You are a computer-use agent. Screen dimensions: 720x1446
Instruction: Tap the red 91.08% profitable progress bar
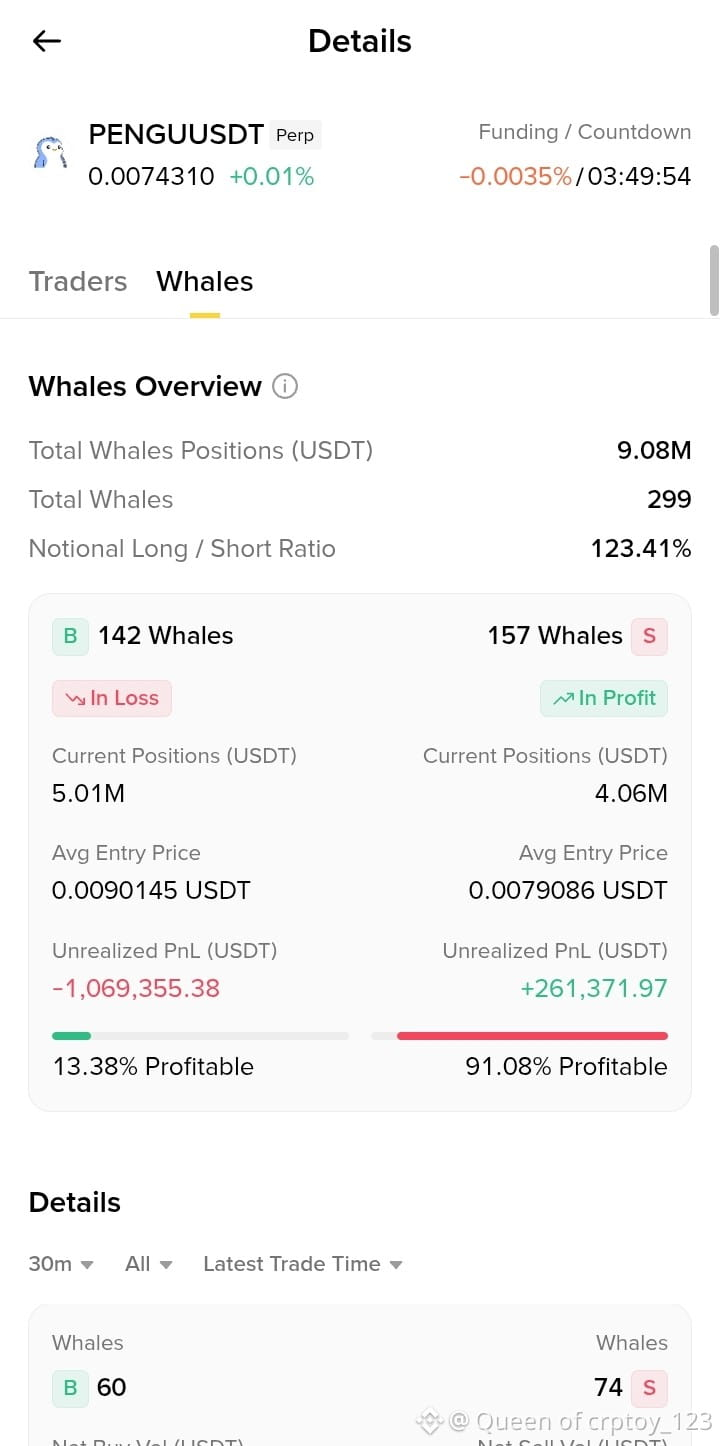tap(519, 1036)
